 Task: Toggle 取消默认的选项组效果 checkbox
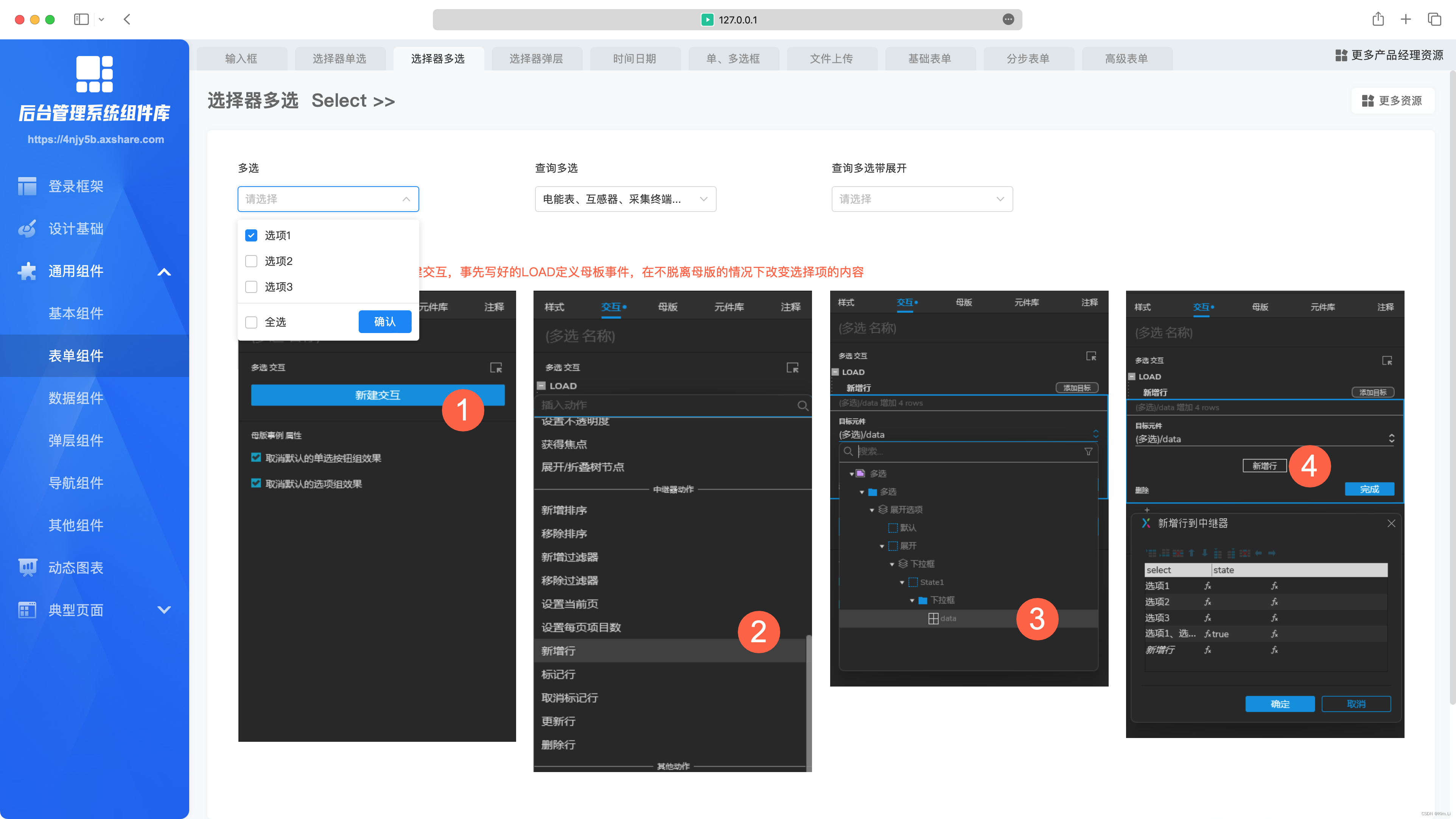click(256, 483)
